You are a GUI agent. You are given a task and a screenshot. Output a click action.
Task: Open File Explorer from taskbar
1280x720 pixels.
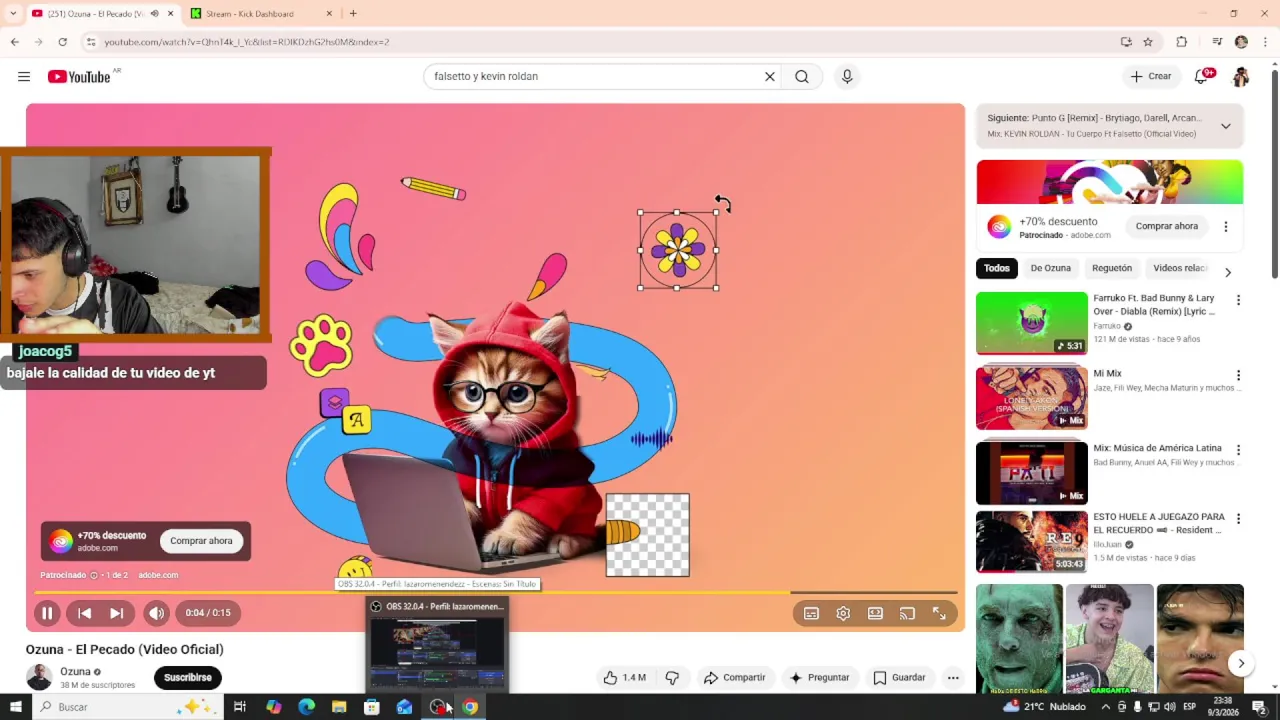[x=339, y=707]
